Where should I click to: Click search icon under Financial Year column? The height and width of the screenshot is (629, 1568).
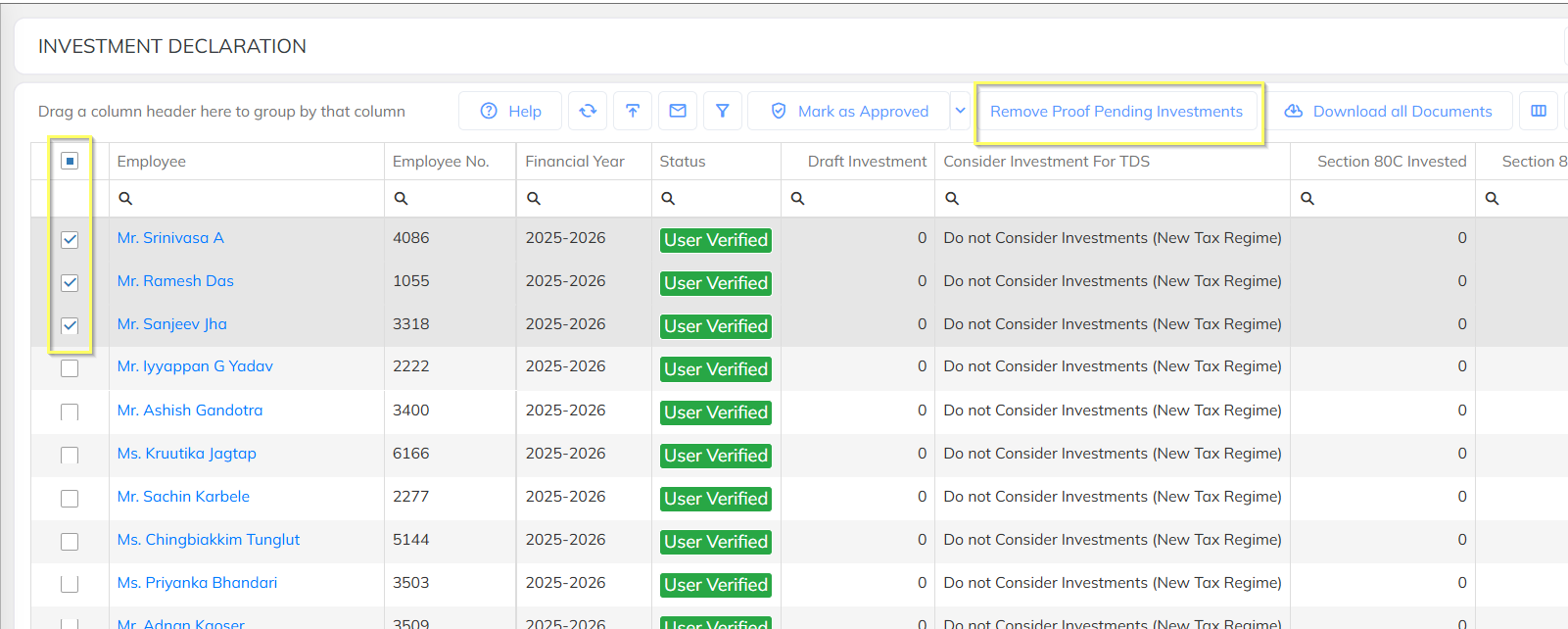click(x=534, y=199)
